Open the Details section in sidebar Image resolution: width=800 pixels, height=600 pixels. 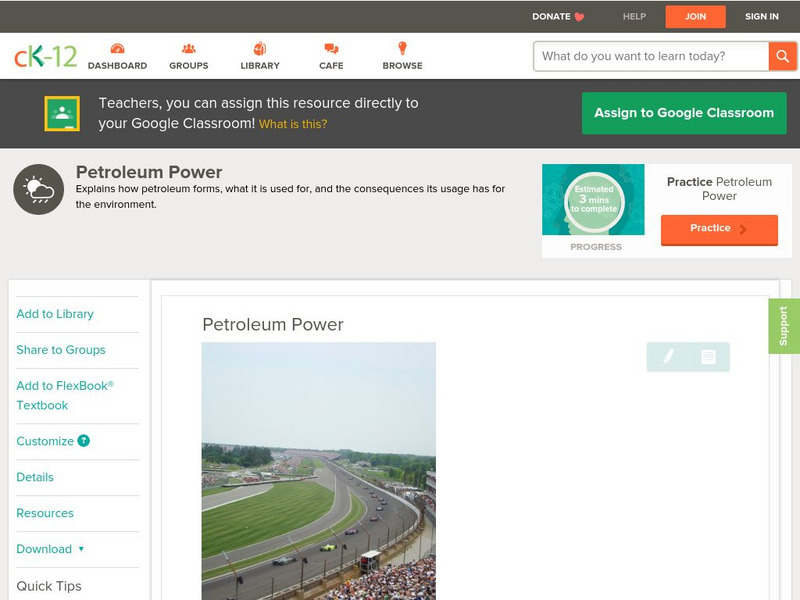(35, 477)
